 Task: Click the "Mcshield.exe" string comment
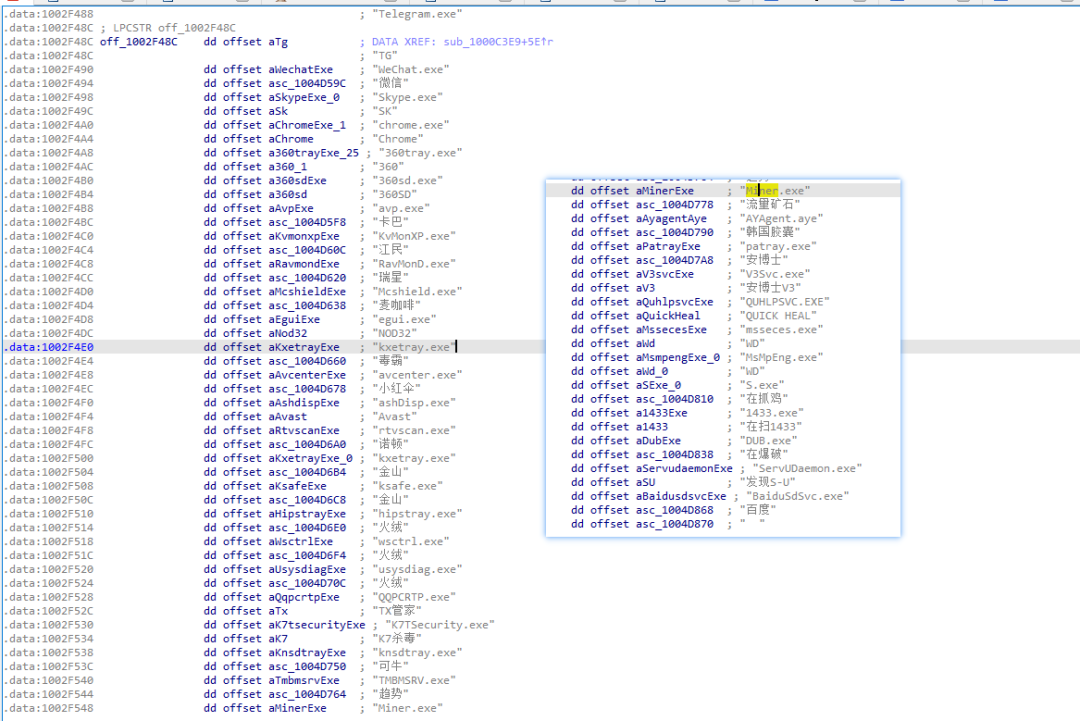pyautogui.click(x=417, y=291)
